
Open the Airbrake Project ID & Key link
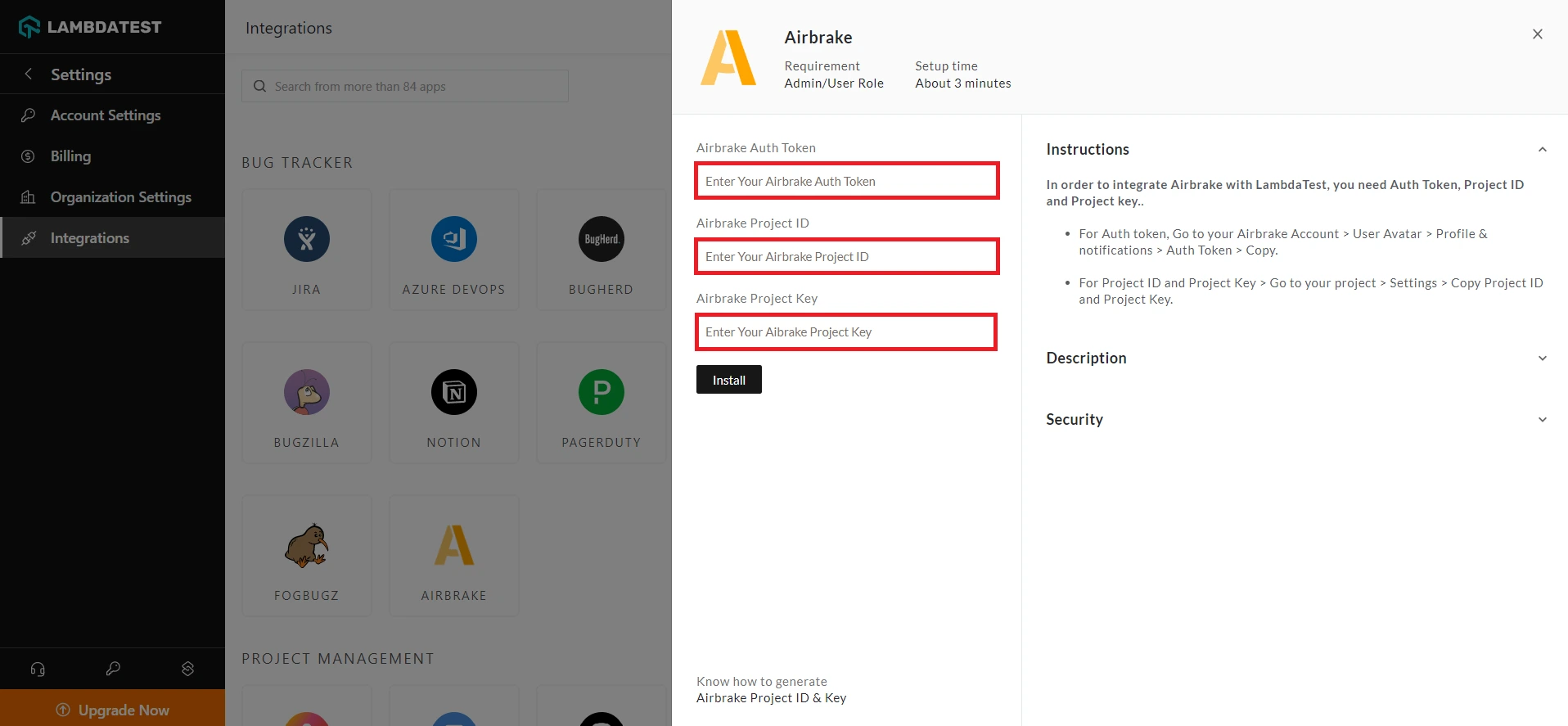pos(771,698)
